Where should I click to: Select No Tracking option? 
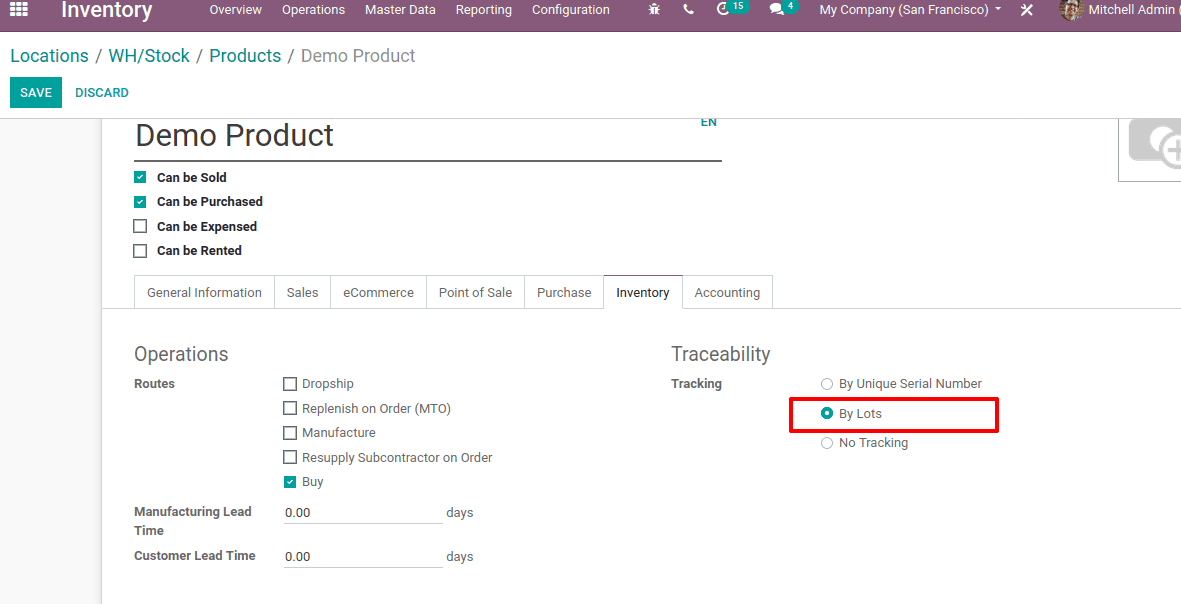[827, 443]
